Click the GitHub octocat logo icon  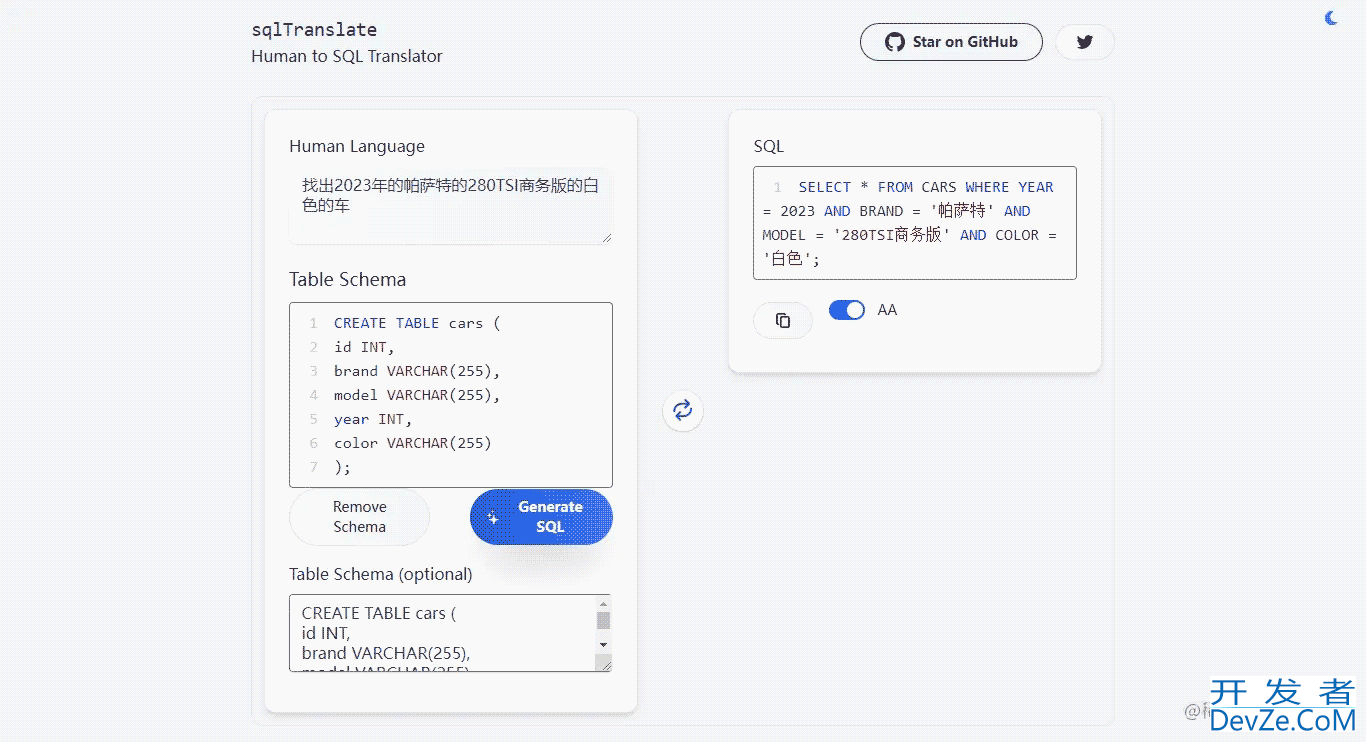point(895,42)
